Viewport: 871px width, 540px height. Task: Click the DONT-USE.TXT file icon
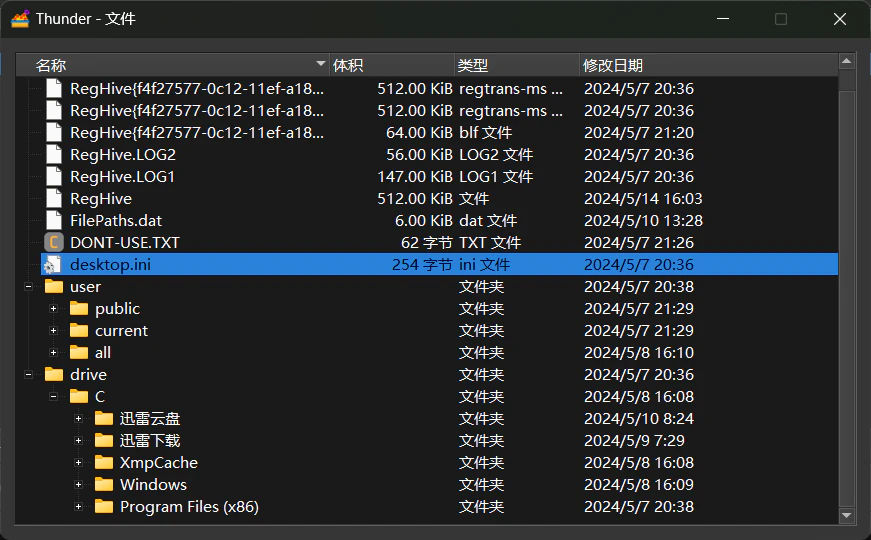[x=54, y=243]
